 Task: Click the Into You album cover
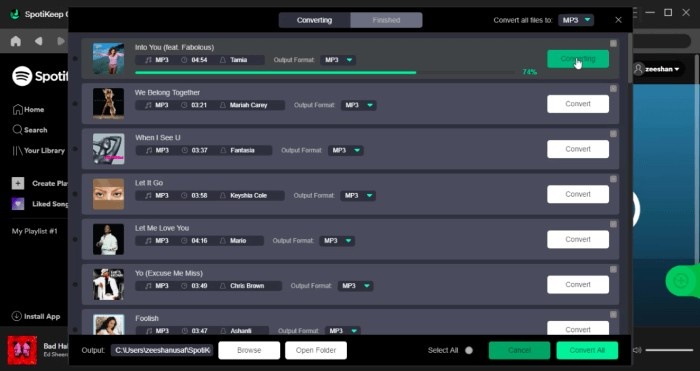pyautogui.click(x=108, y=58)
